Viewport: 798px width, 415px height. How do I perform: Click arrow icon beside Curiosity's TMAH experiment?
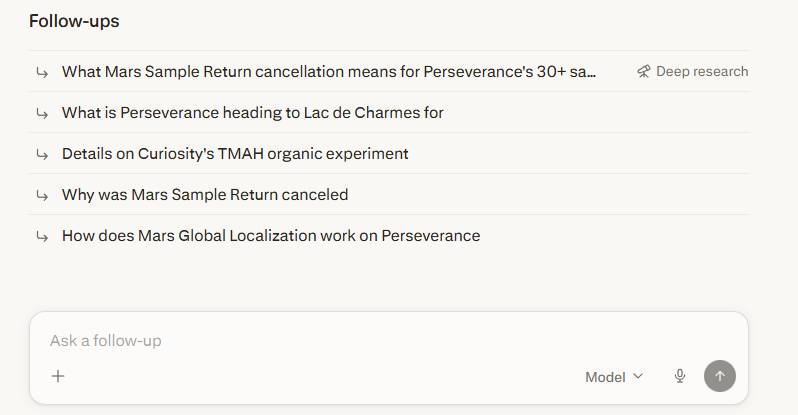tap(42, 154)
